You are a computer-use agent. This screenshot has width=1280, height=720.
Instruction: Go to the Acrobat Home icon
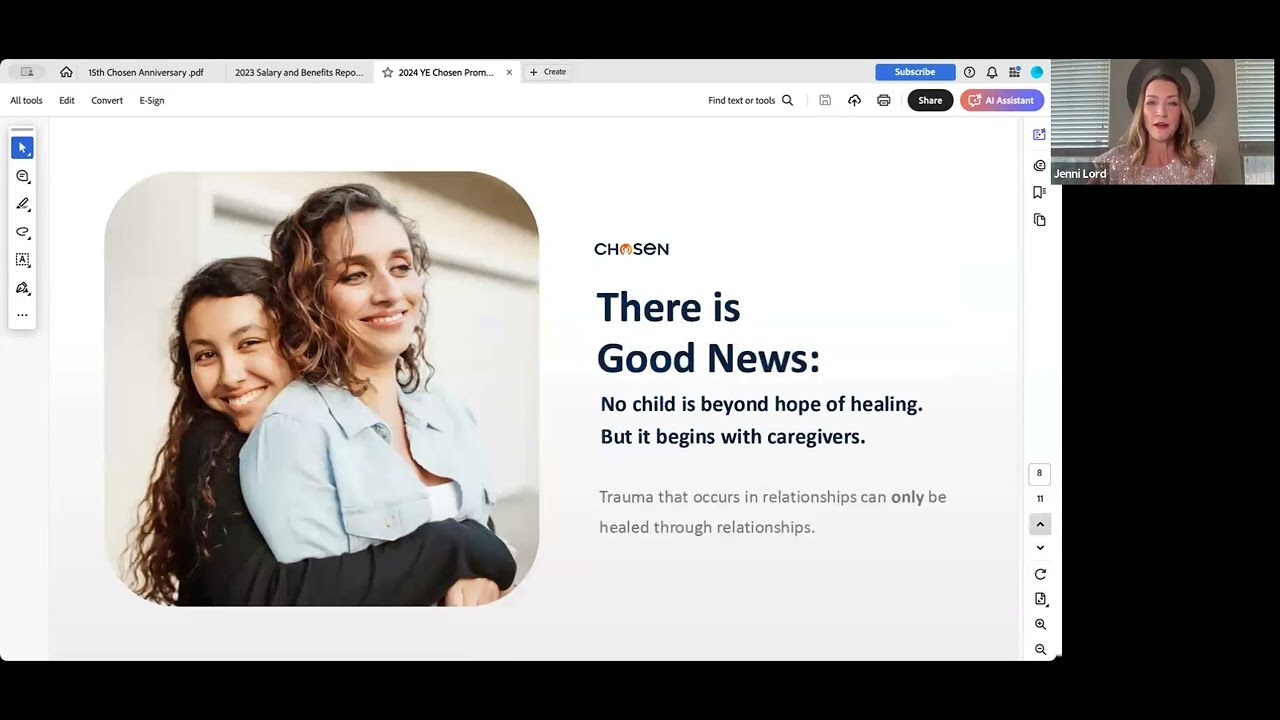click(66, 72)
